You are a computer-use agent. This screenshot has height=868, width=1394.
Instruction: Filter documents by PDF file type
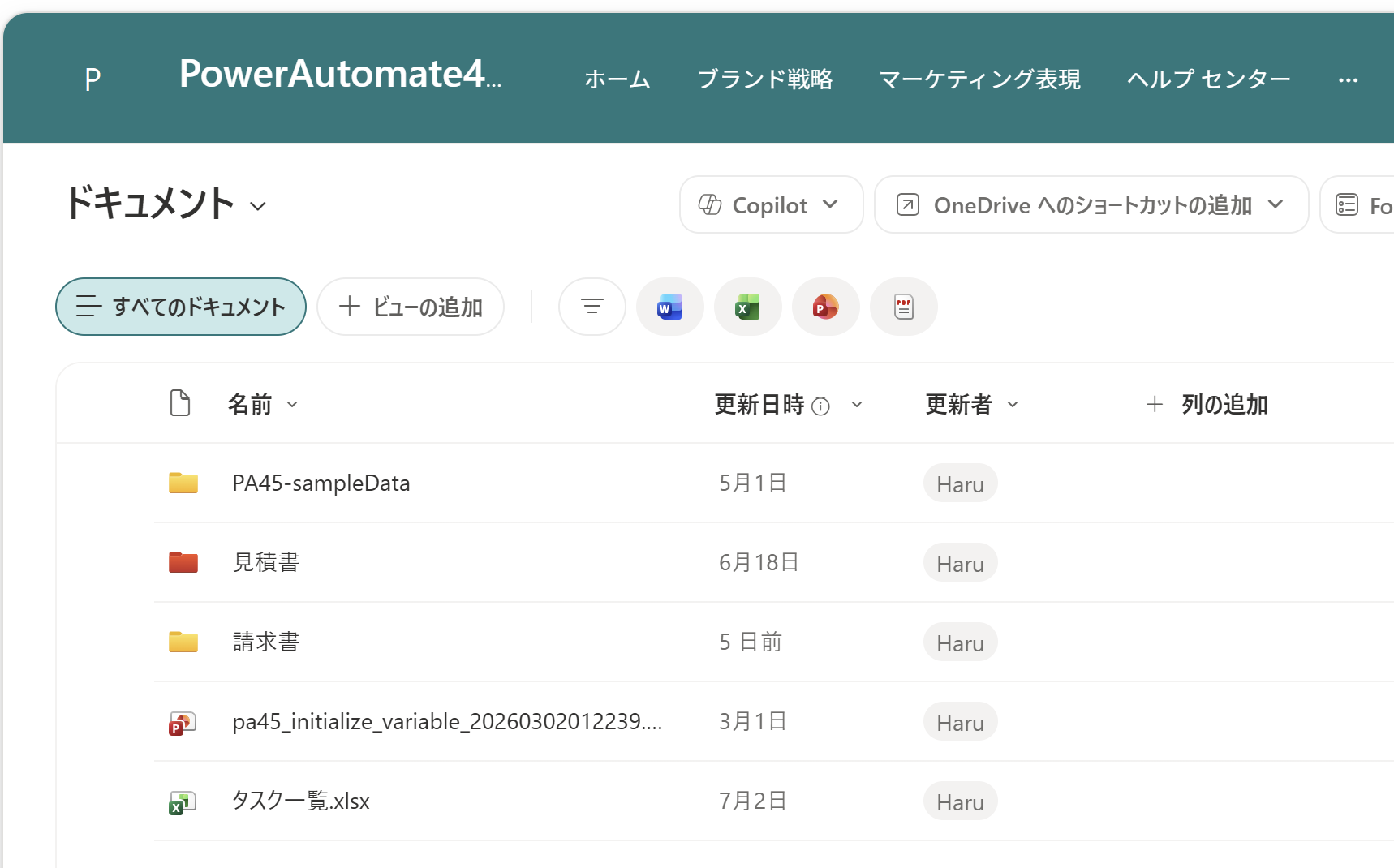point(903,307)
